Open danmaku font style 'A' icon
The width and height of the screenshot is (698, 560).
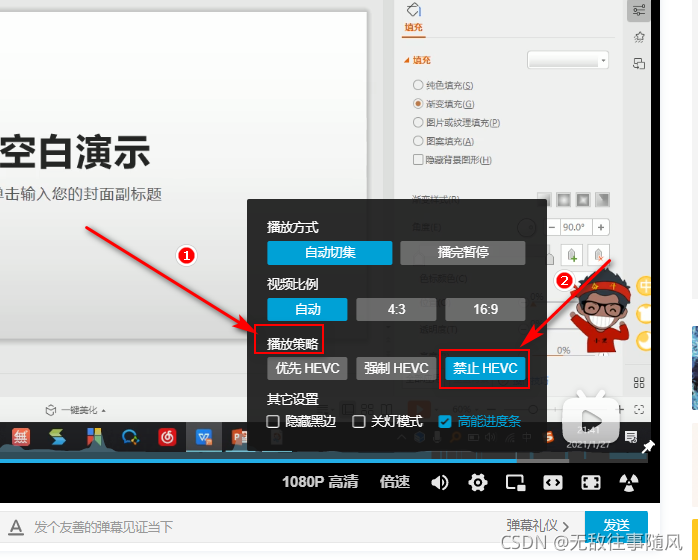[x=16, y=528]
